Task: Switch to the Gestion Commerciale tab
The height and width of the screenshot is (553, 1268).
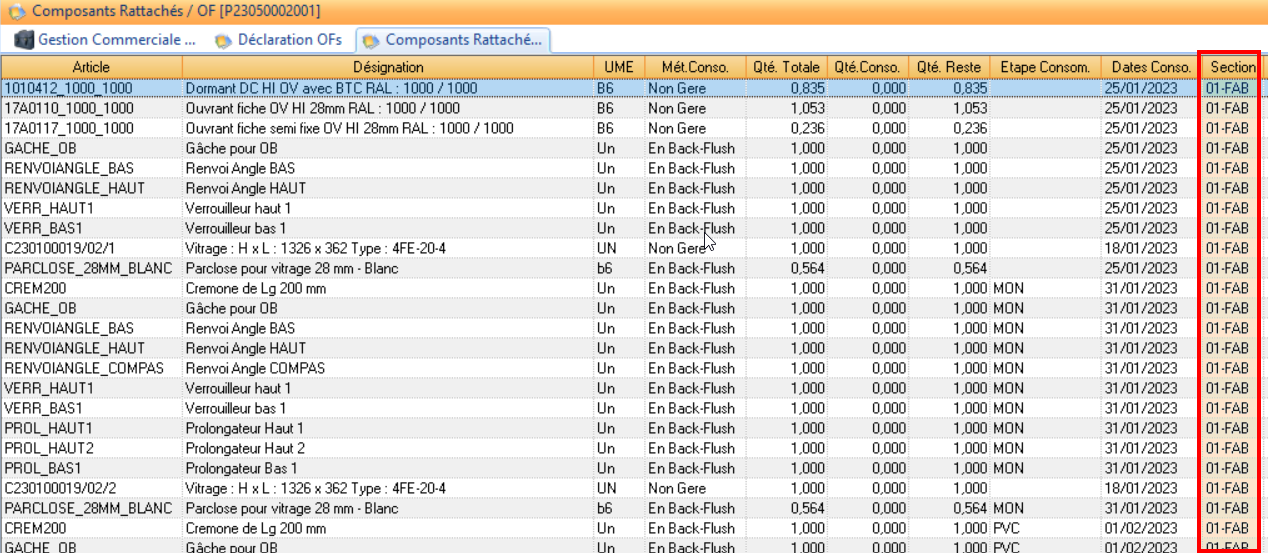Action: coord(105,40)
